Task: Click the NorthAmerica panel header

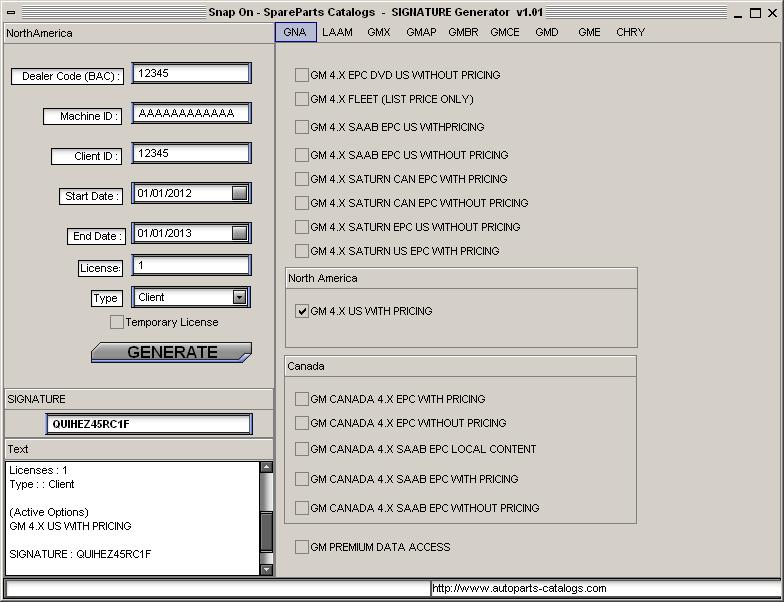Action: pyautogui.click(x=138, y=33)
